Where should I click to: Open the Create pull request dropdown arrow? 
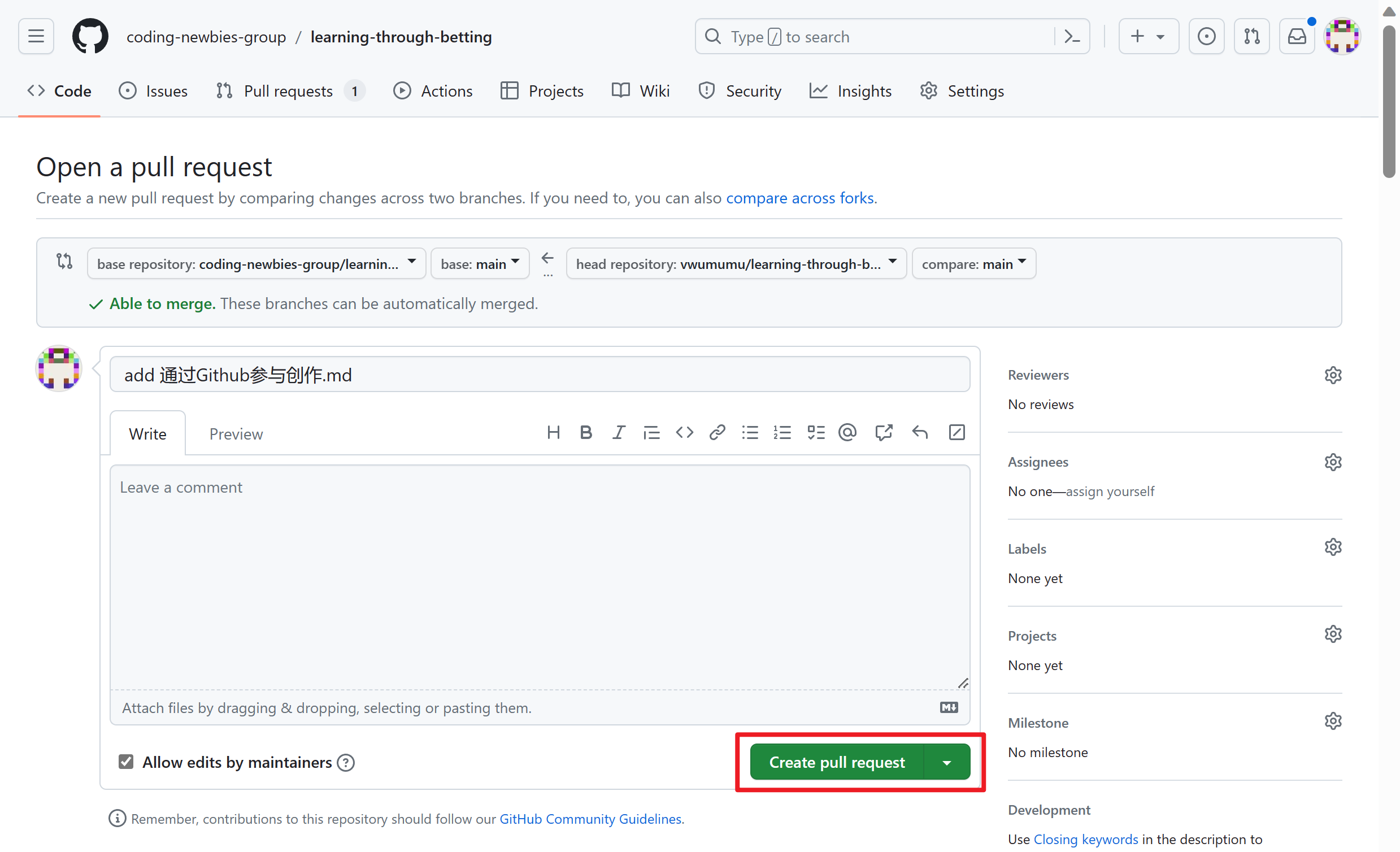tap(946, 762)
